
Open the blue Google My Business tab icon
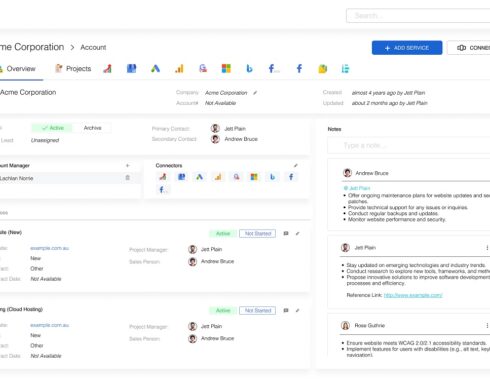coord(131,69)
